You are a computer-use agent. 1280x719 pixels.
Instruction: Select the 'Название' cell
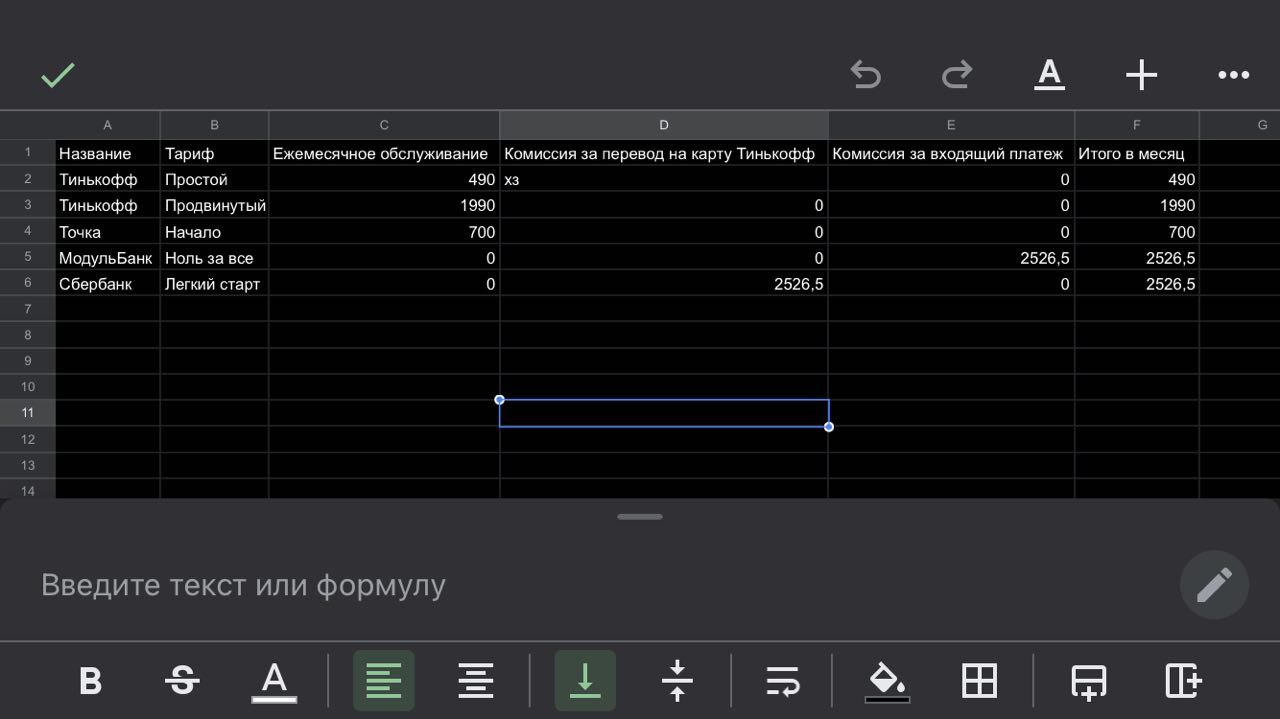[x=108, y=153]
